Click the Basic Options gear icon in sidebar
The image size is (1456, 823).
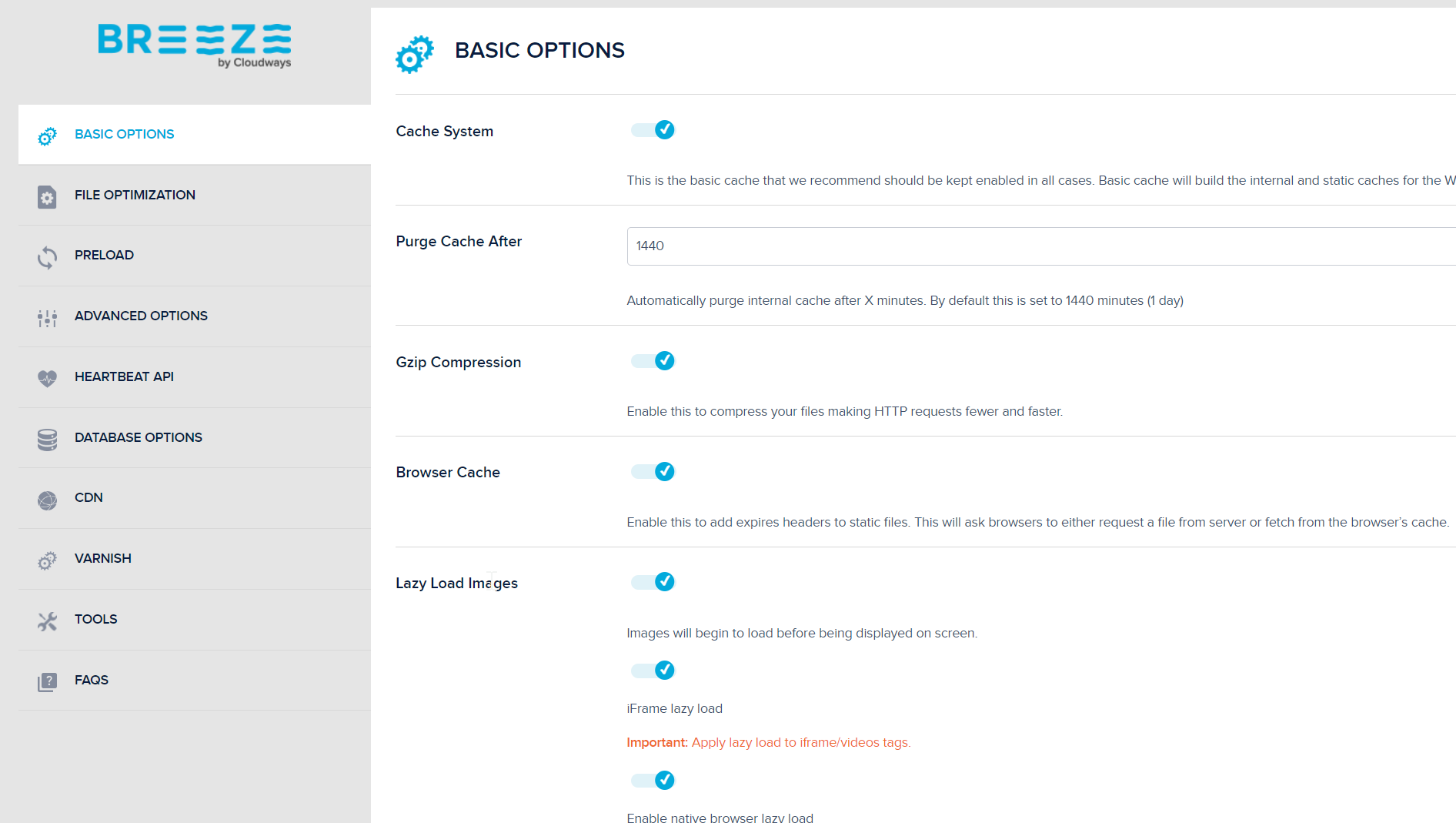[x=47, y=136]
